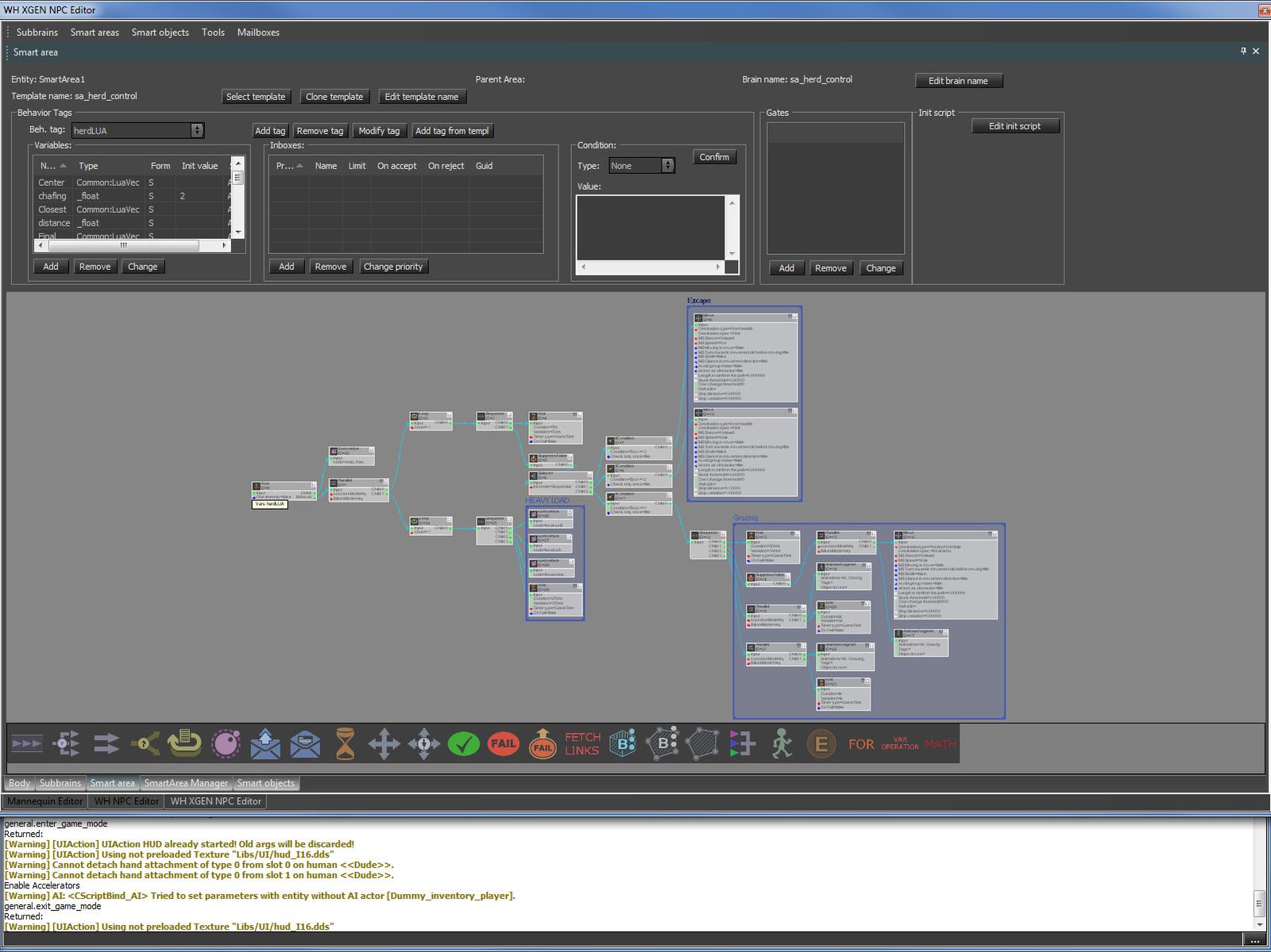Open the Mailboxes menu

pos(258,33)
